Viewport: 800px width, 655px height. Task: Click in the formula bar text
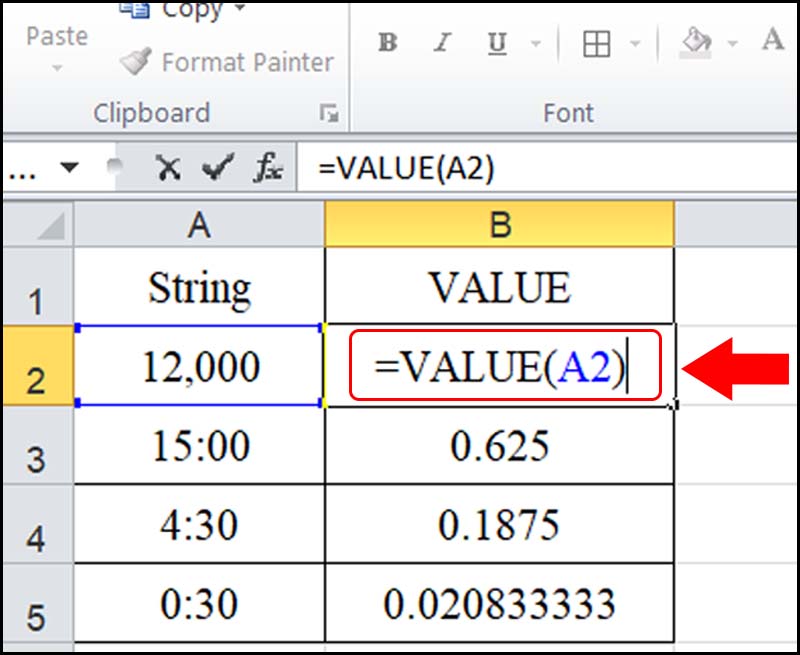pyautogui.click(x=406, y=168)
